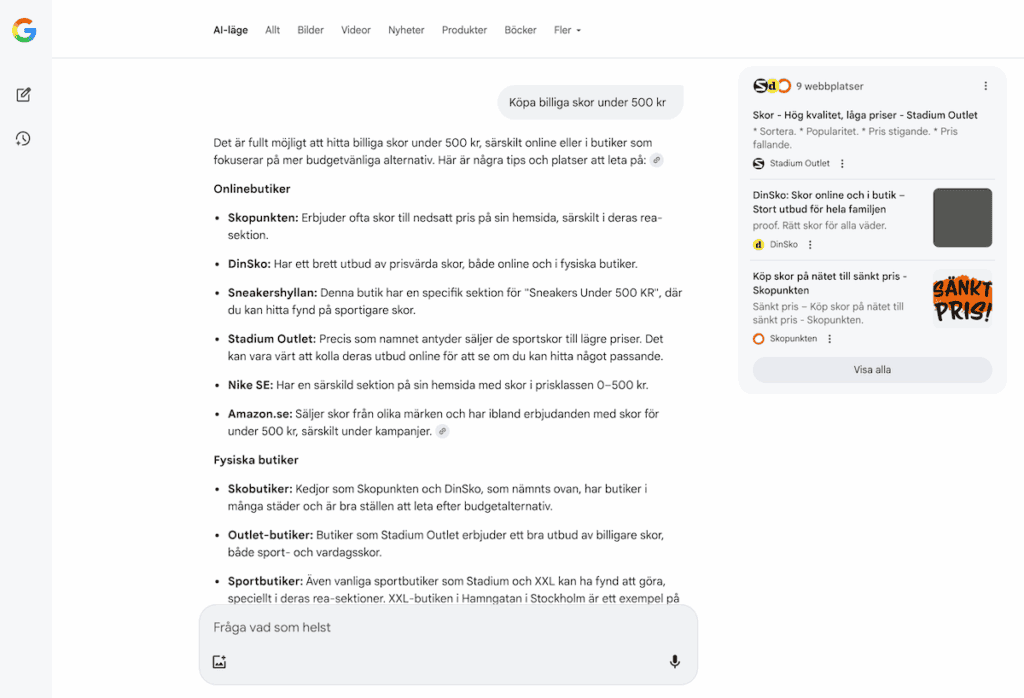The height and width of the screenshot is (698, 1024).
Task: Start a new chat with the compose icon
Action: [x=24, y=95]
